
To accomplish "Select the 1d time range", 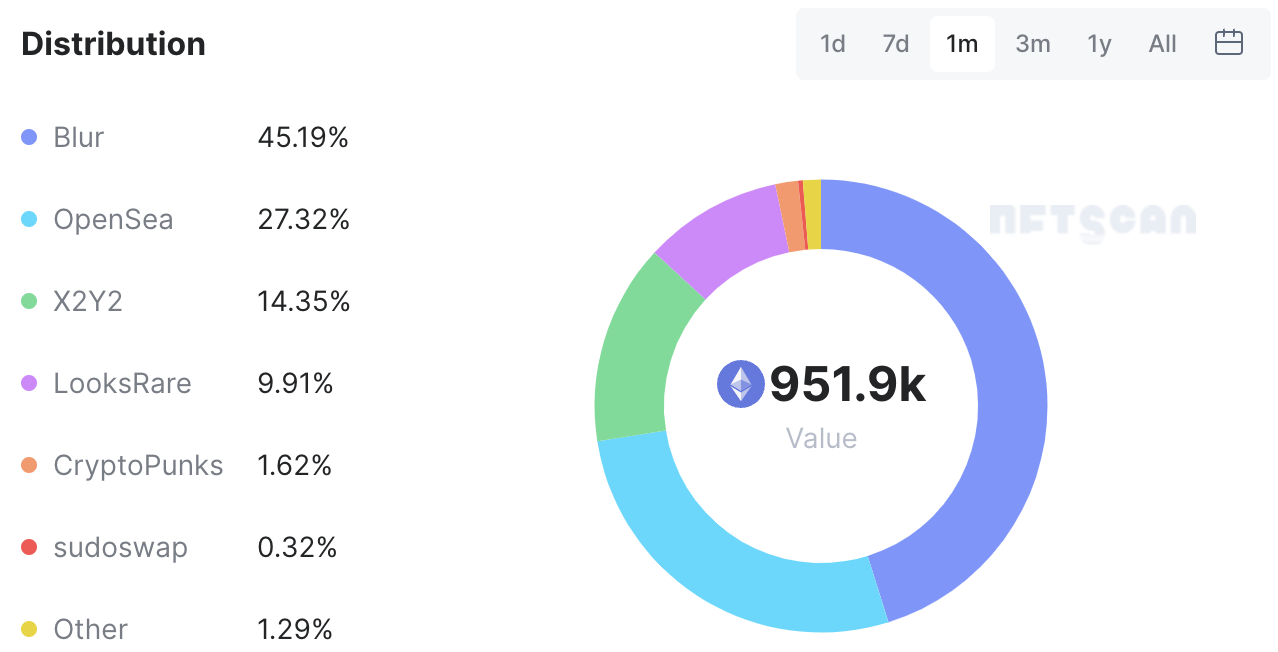I will coord(832,44).
